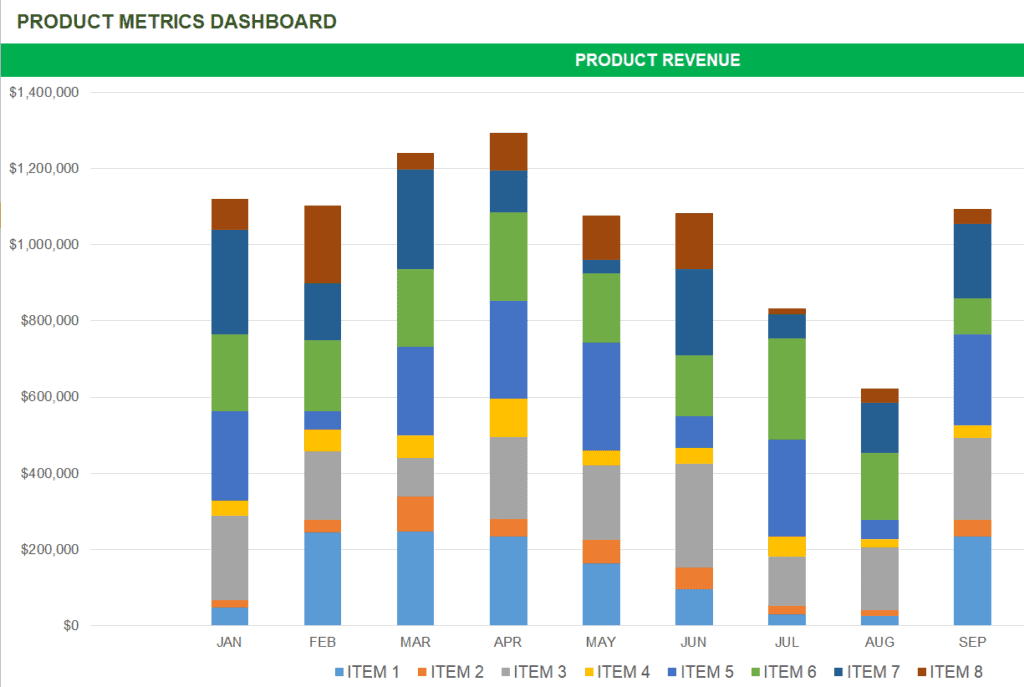Screen dimensions: 1024x687
Task: Click the ITEM 1 segment in MAR bar
Action: [415, 579]
